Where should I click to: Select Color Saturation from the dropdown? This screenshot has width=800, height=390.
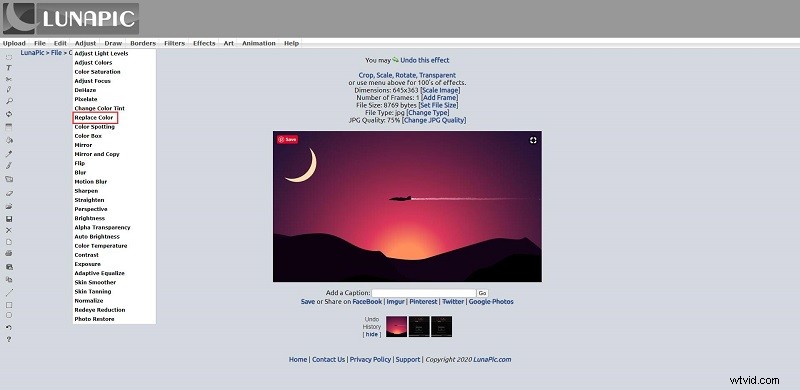[97, 72]
